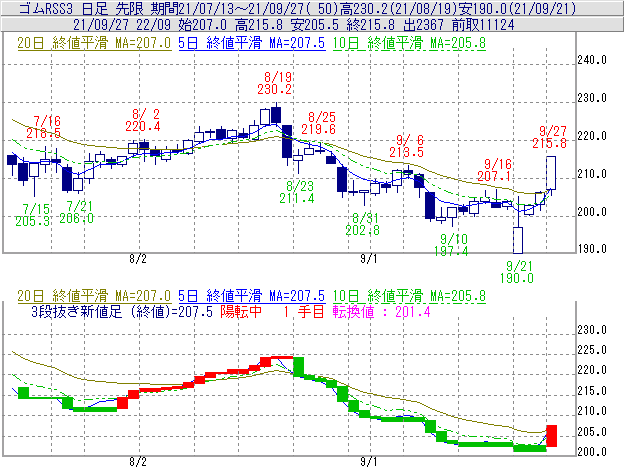Click the magenta 転換値 : 201.4 text
The image size is (624, 475).
382,311
